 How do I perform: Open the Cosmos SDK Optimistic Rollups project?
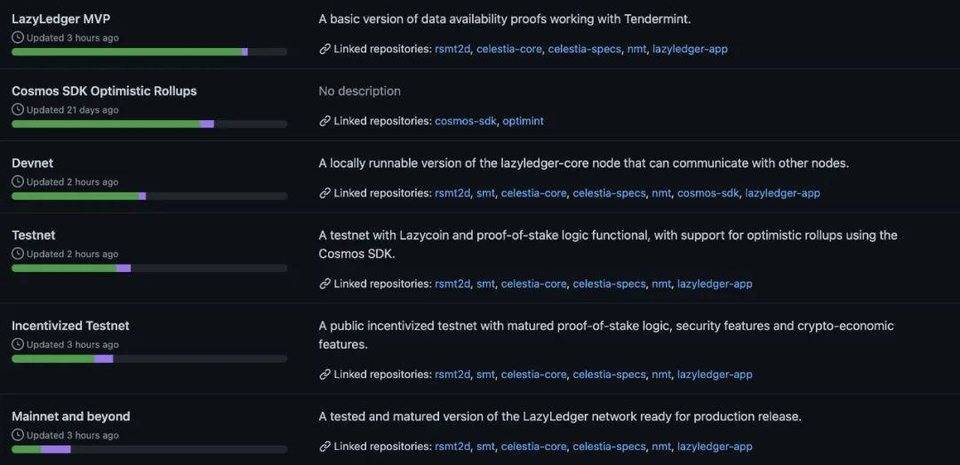(104, 91)
